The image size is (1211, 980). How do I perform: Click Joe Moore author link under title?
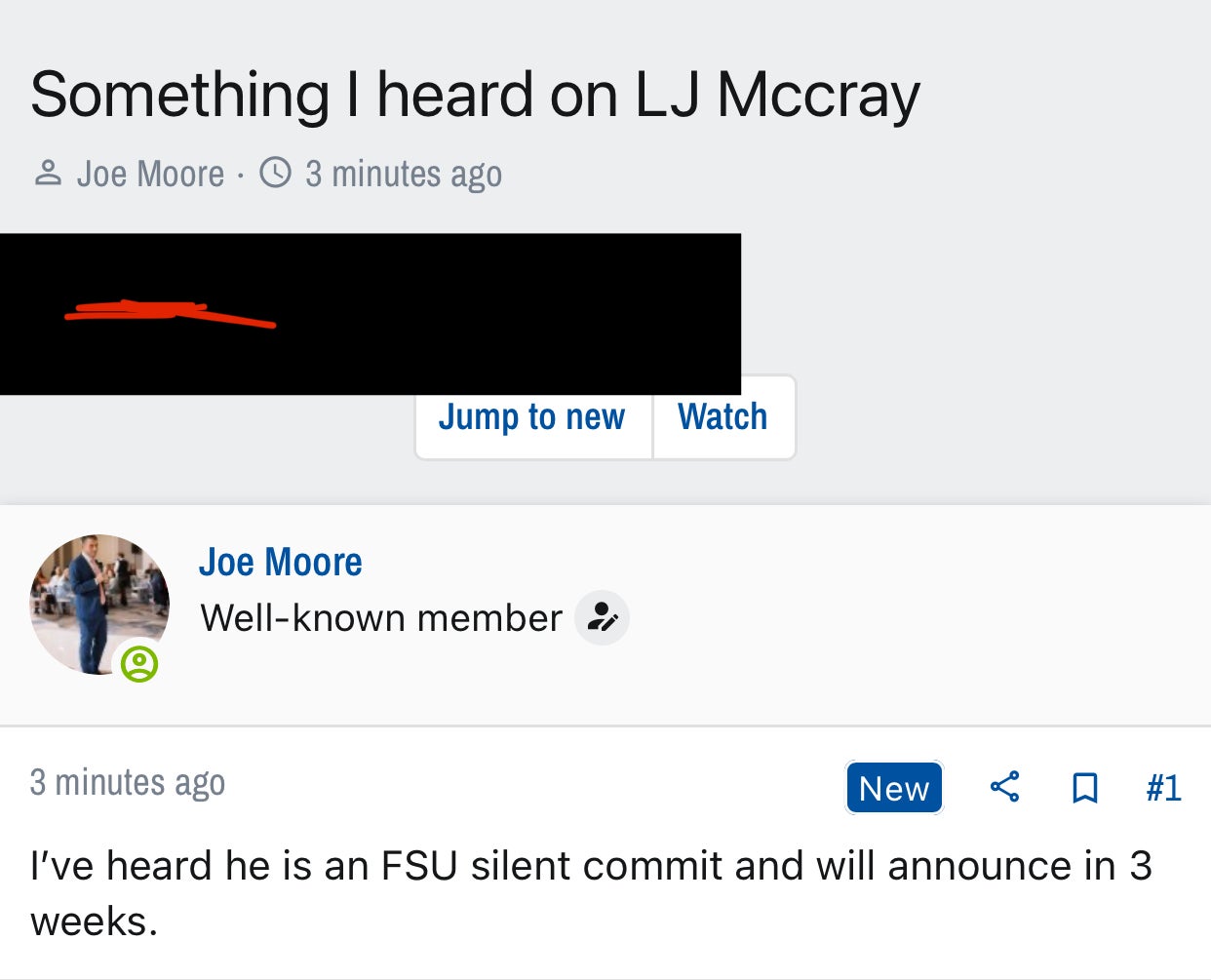pos(150,175)
